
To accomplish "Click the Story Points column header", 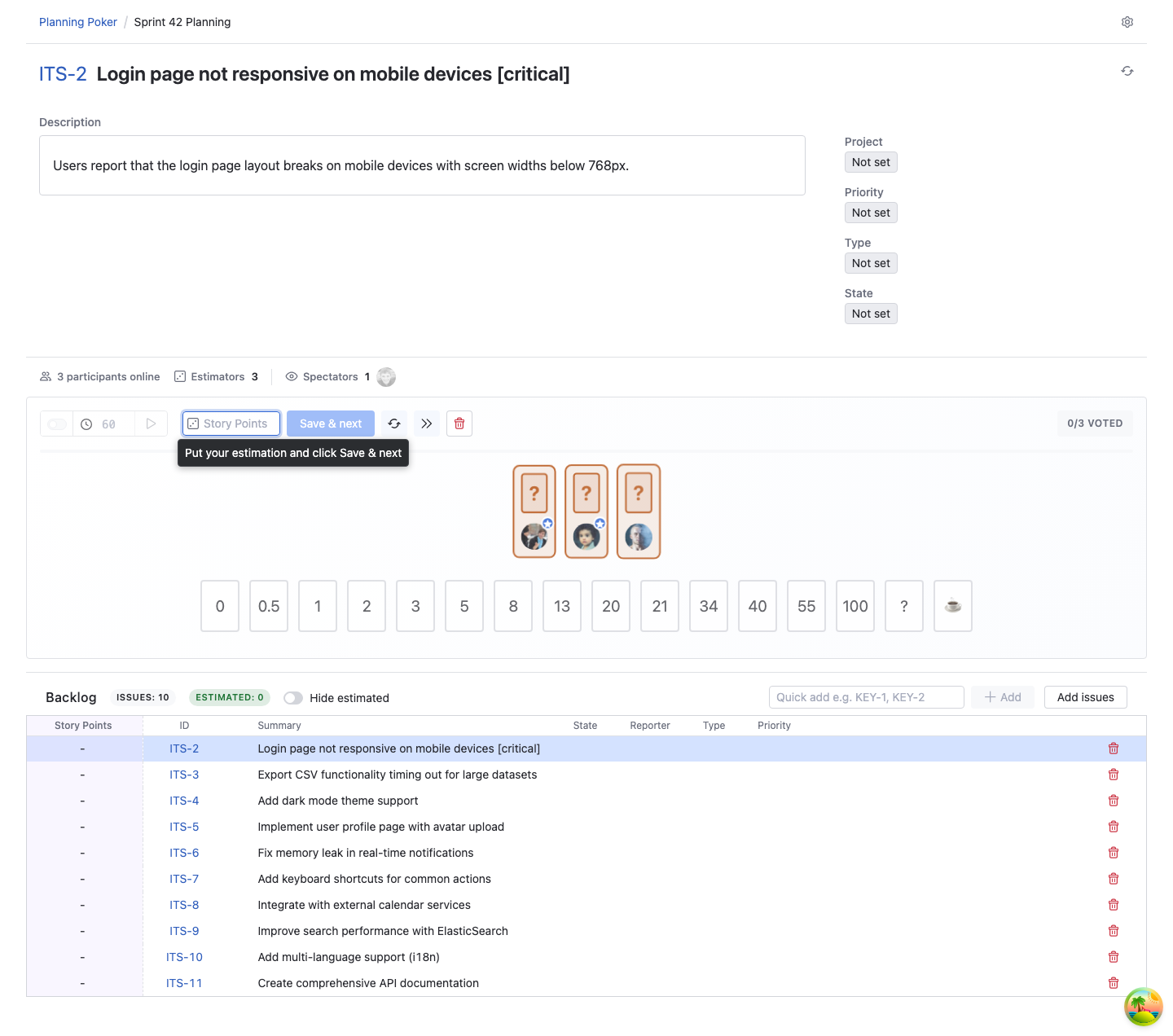I will pyautogui.click(x=83, y=726).
